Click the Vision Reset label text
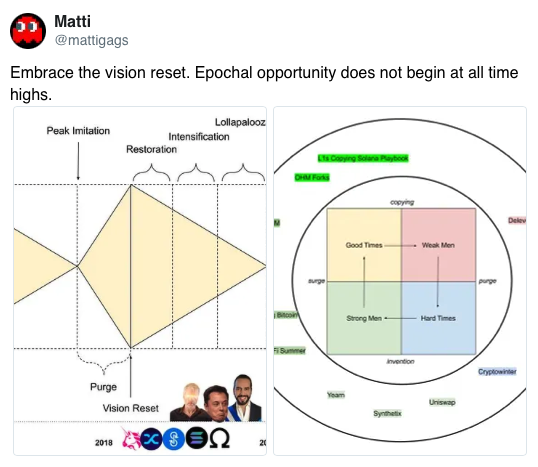The width and height of the screenshot is (538, 467). tap(130, 408)
